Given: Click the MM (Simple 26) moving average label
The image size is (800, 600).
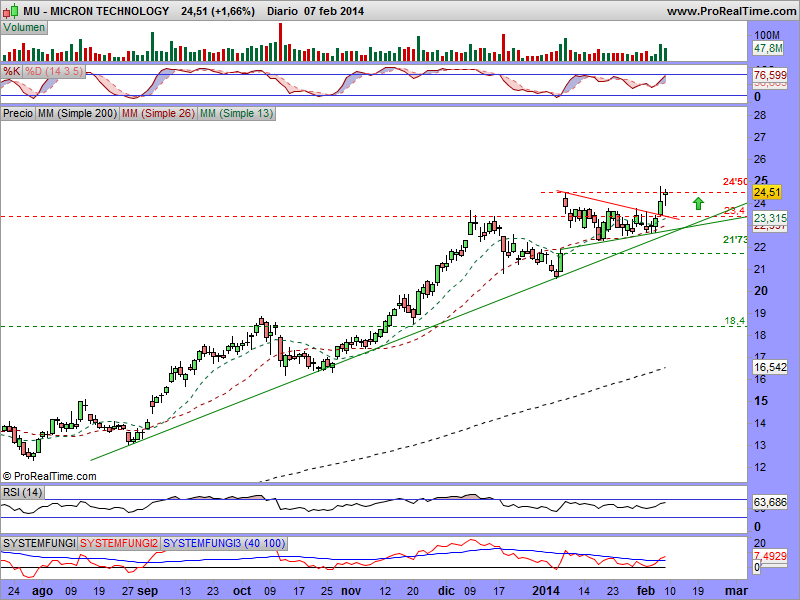Looking at the screenshot, I should [x=158, y=113].
